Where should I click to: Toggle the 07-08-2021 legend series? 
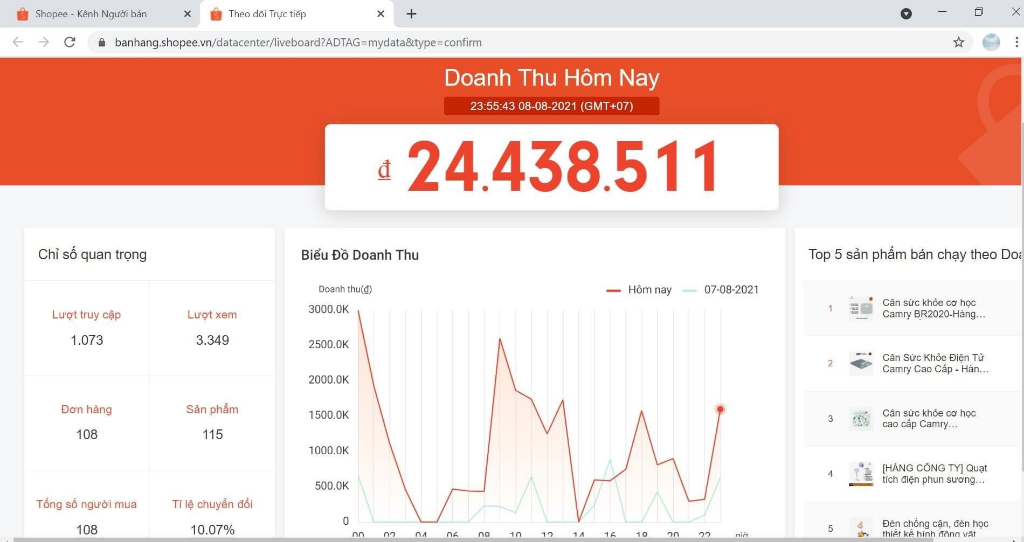click(x=720, y=290)
